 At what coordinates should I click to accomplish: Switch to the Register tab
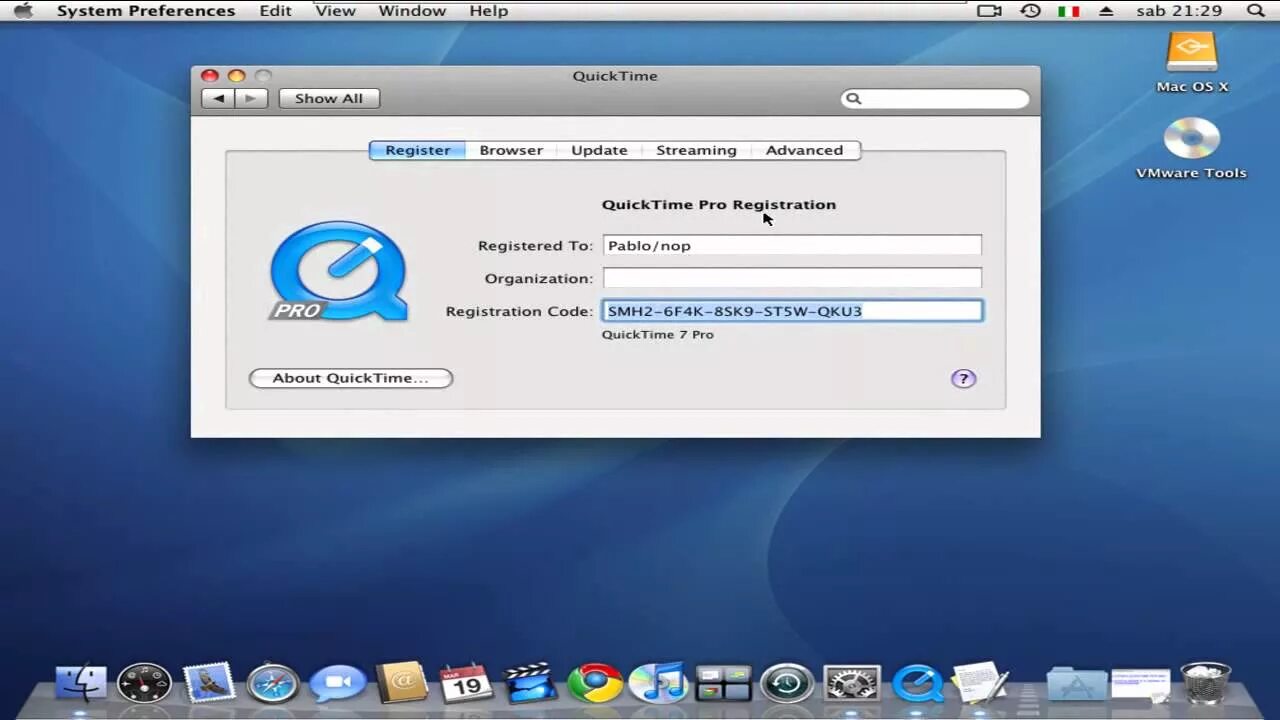417,150
